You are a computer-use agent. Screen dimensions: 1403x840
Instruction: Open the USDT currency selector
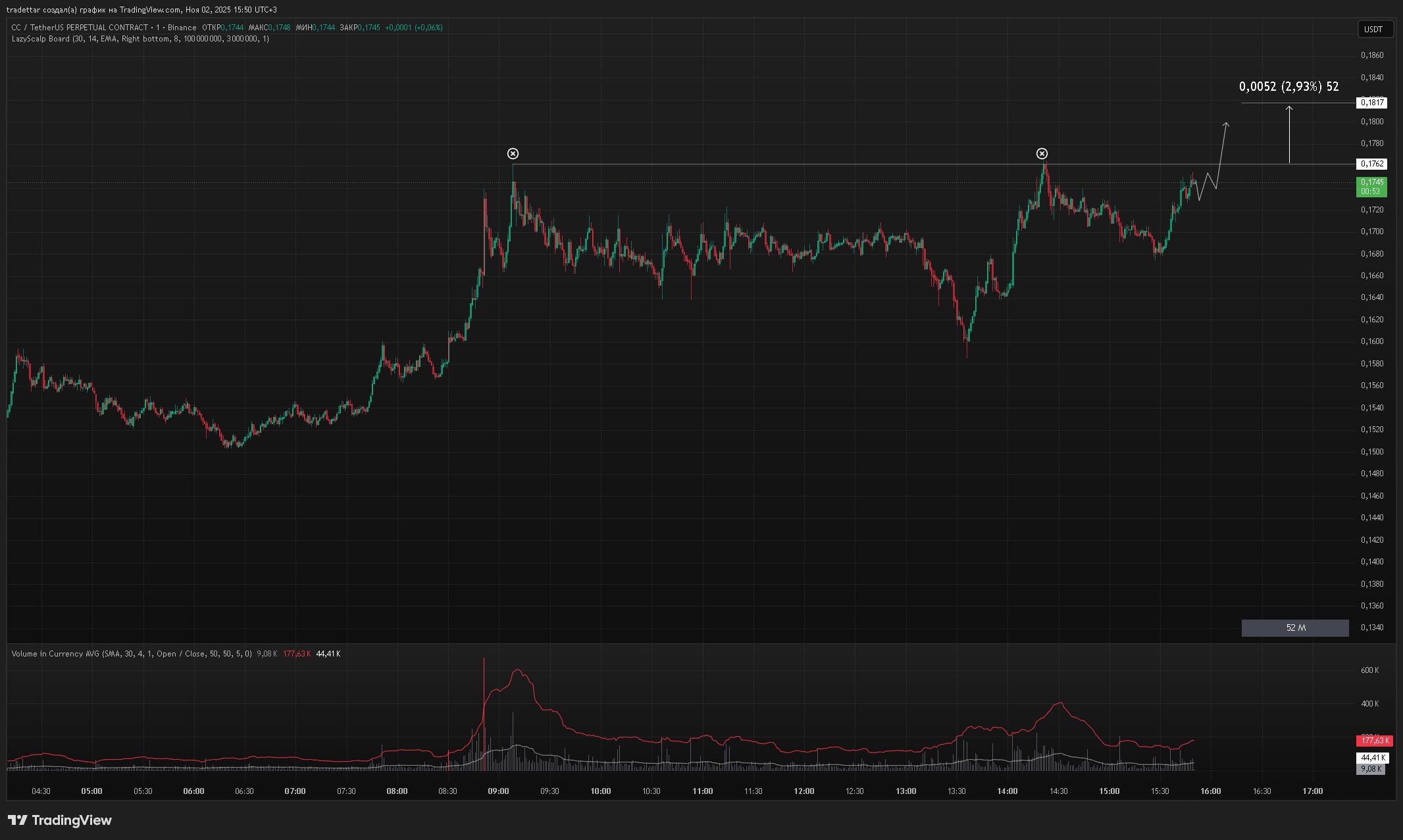(1373, 29)
